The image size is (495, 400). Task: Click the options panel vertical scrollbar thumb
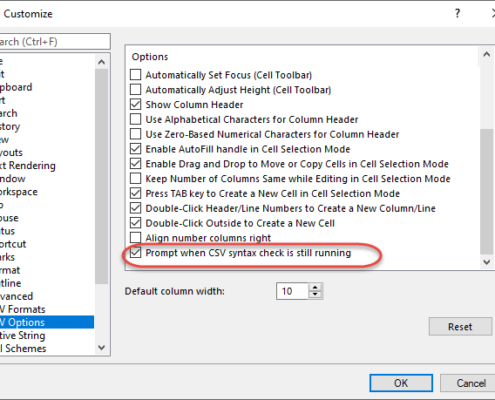point(486,192)
